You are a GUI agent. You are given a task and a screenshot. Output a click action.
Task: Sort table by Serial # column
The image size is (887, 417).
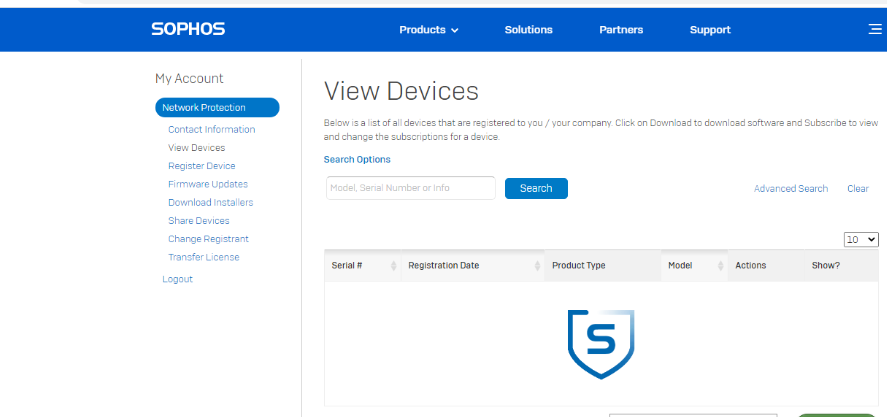363,265
